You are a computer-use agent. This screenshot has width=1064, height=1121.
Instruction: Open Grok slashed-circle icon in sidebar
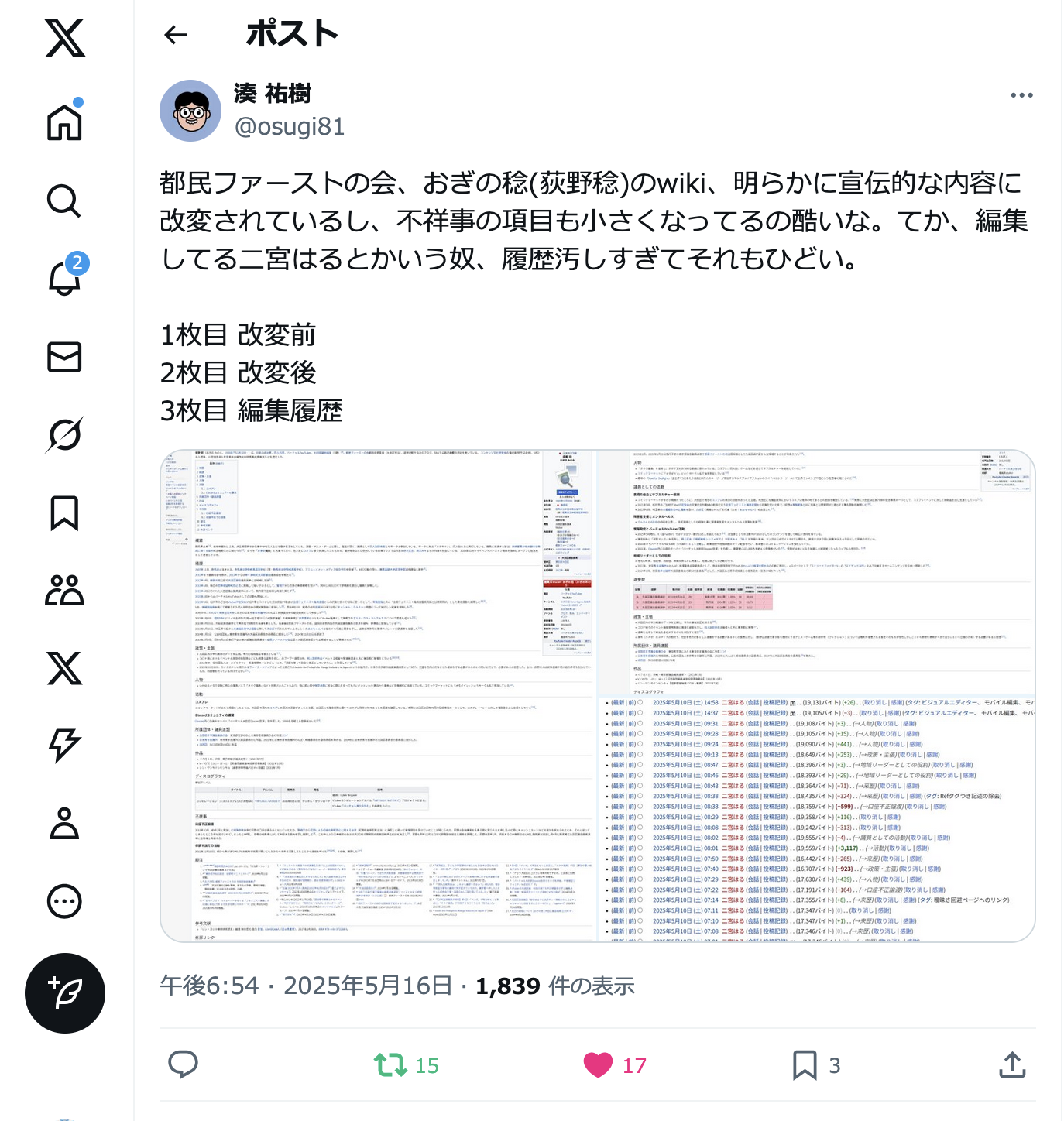tap(65, 434)
